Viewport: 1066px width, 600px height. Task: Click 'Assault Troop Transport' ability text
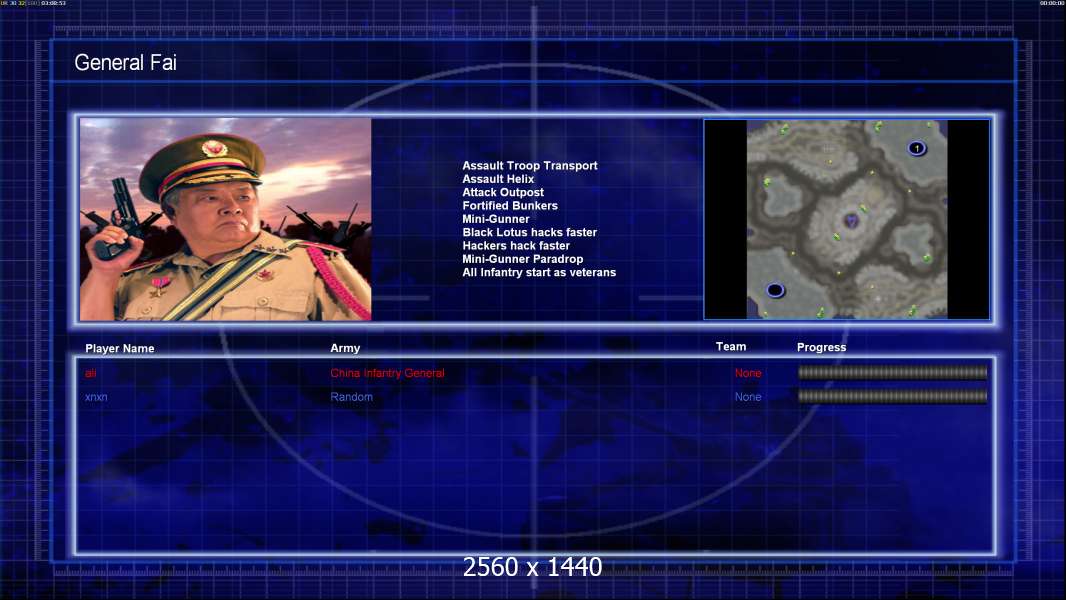coord(530,166)
